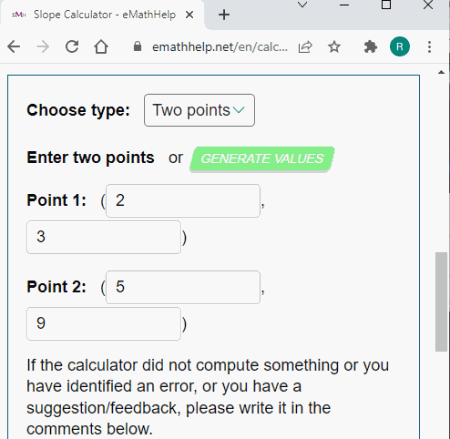The width and height of the screenshot is (450, 439).
Task: Expand the Two points type dropdown
Action: pos(199,110)
